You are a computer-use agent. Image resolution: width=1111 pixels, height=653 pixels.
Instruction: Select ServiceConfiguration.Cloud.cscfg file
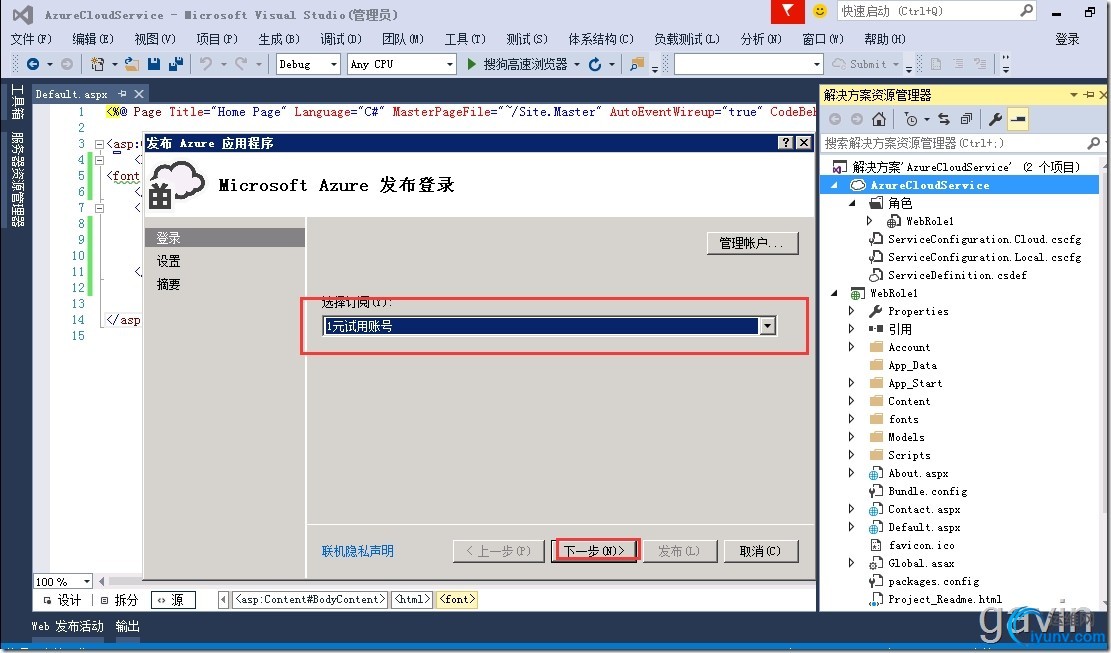click(985, 239)
